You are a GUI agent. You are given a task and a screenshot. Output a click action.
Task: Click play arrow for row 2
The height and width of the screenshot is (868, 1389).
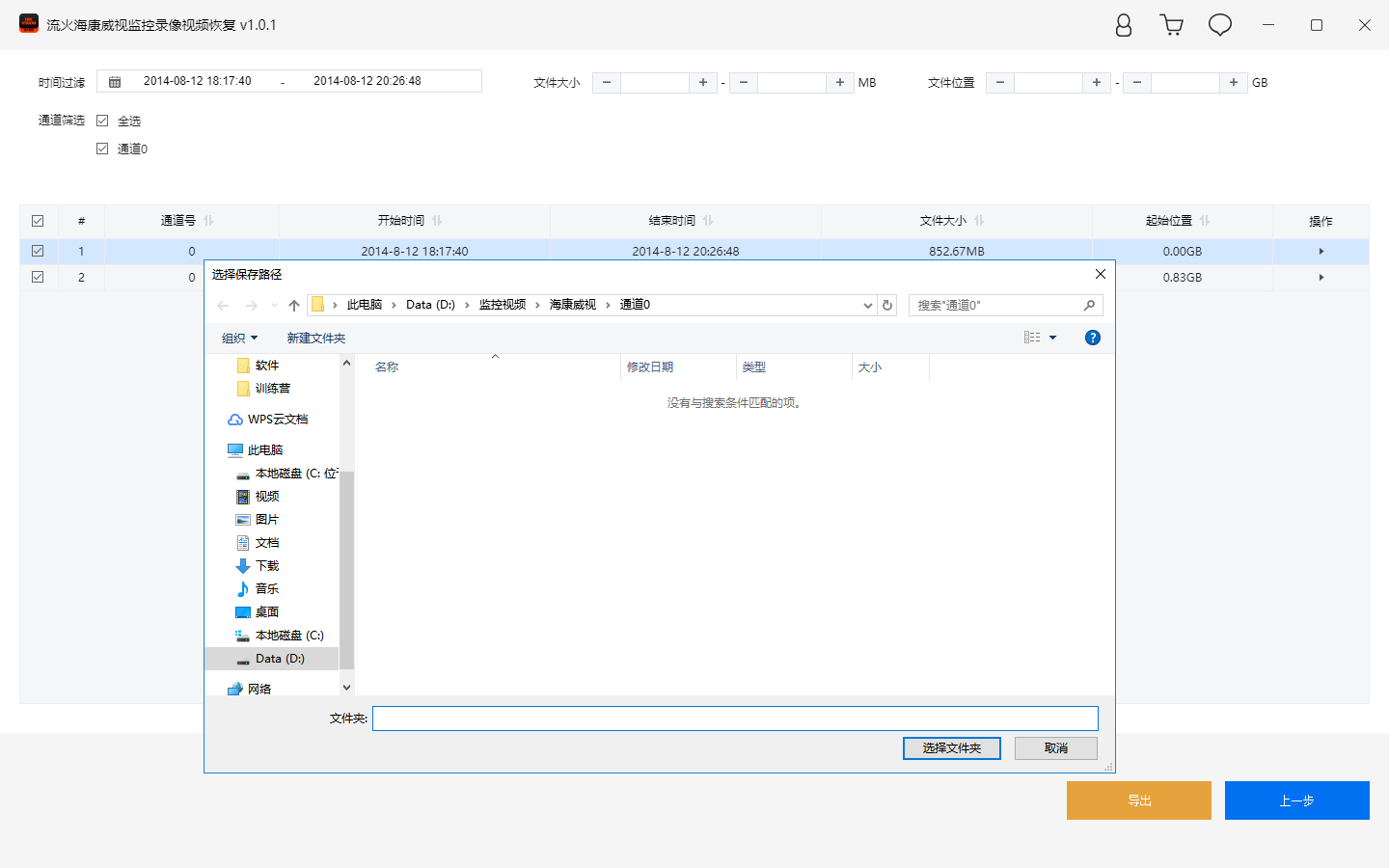click(1321, 278)
